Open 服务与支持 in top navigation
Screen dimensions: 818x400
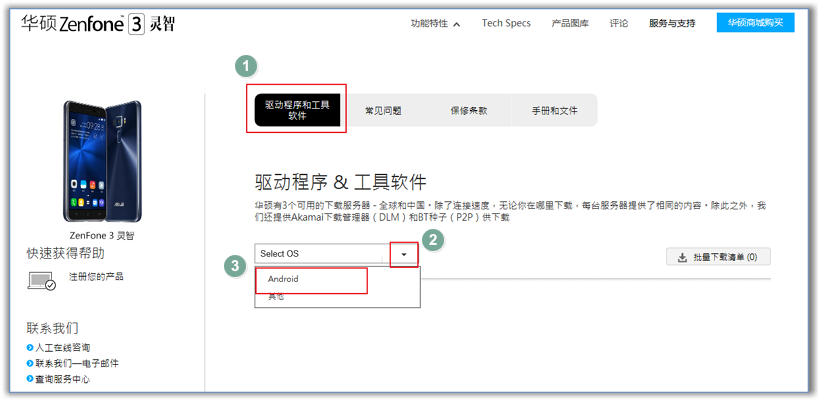pos(672,23)
